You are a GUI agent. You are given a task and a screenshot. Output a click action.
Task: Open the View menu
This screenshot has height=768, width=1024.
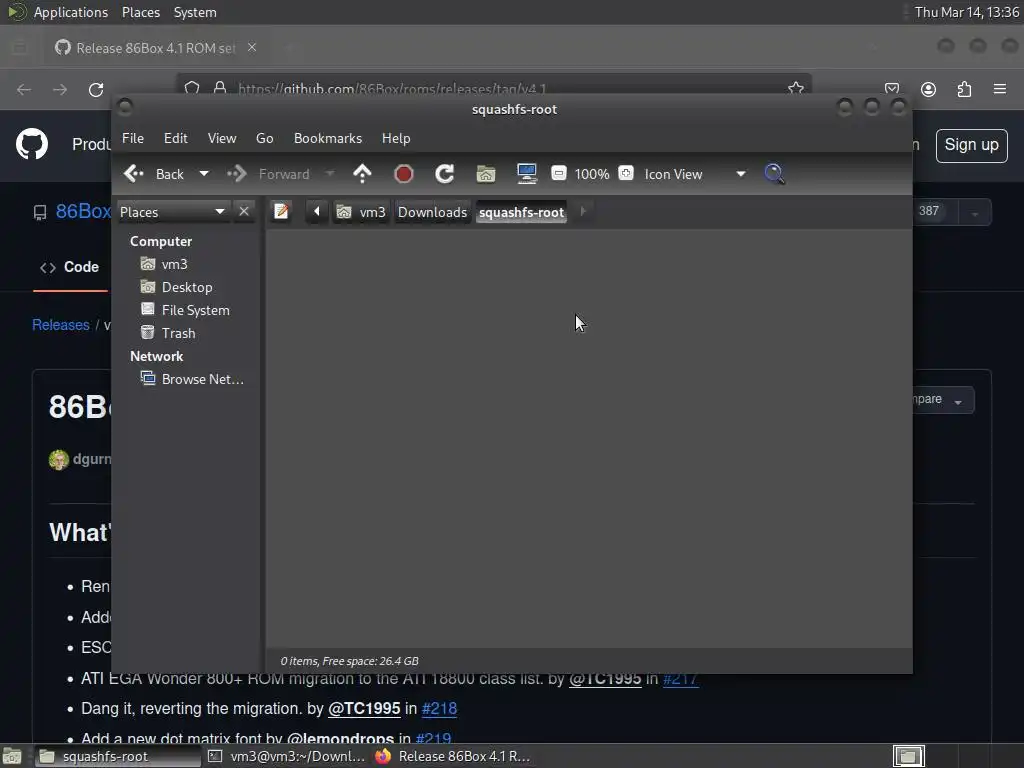point(222,138)
